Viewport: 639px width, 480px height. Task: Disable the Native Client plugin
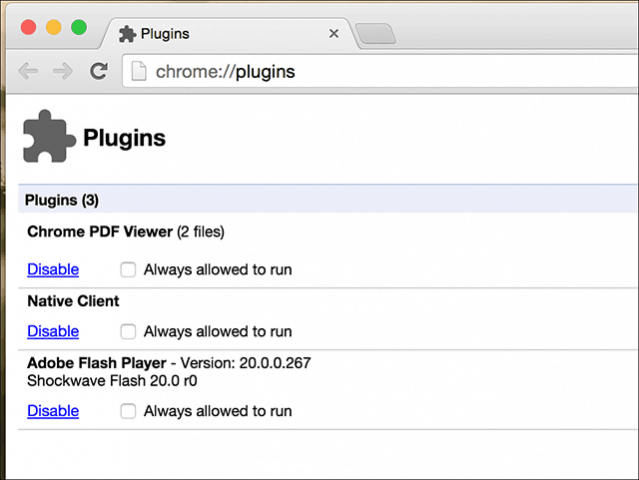point(53,331)
